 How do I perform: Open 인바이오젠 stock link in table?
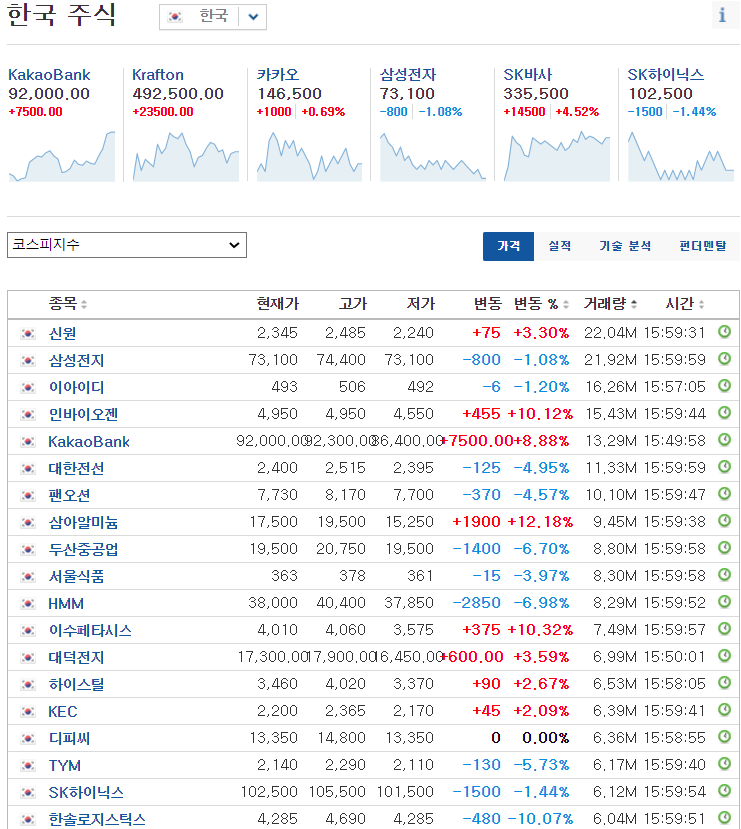(x=83, y=414)
